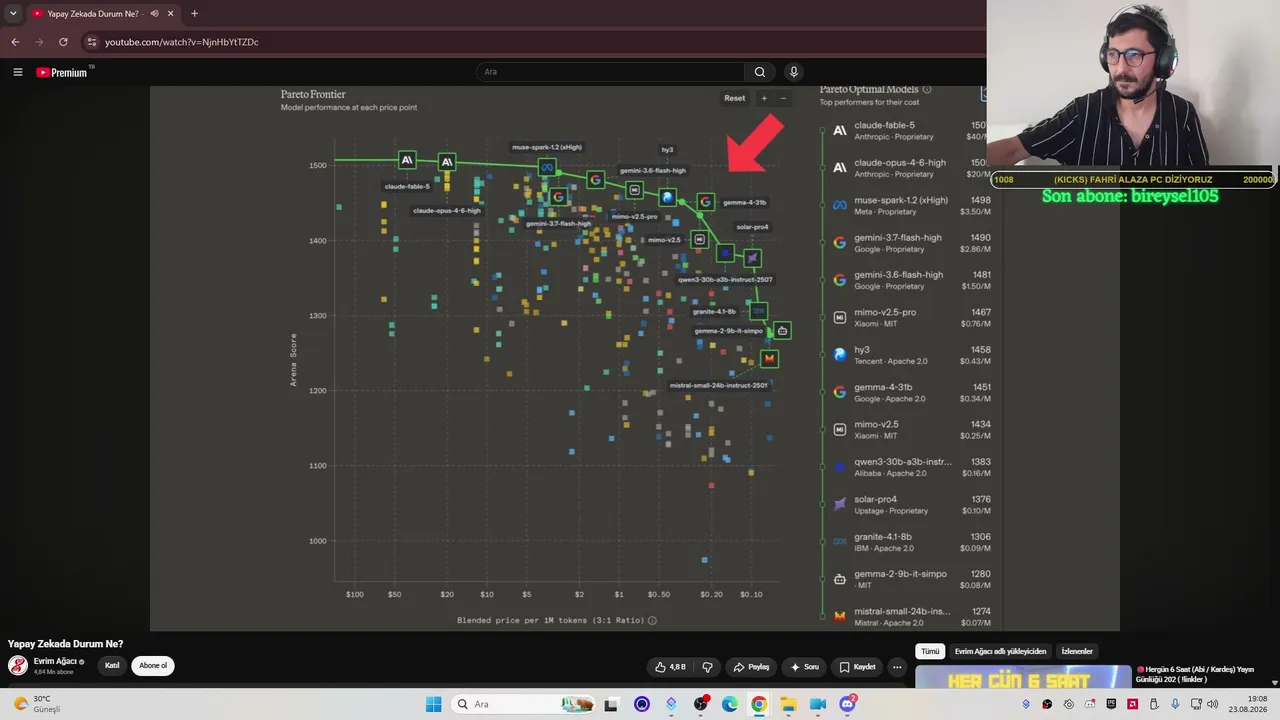Open the Evrim Ağacı channel avatar
This screenshot has width=1280, height=720.
tap(18, 666)
